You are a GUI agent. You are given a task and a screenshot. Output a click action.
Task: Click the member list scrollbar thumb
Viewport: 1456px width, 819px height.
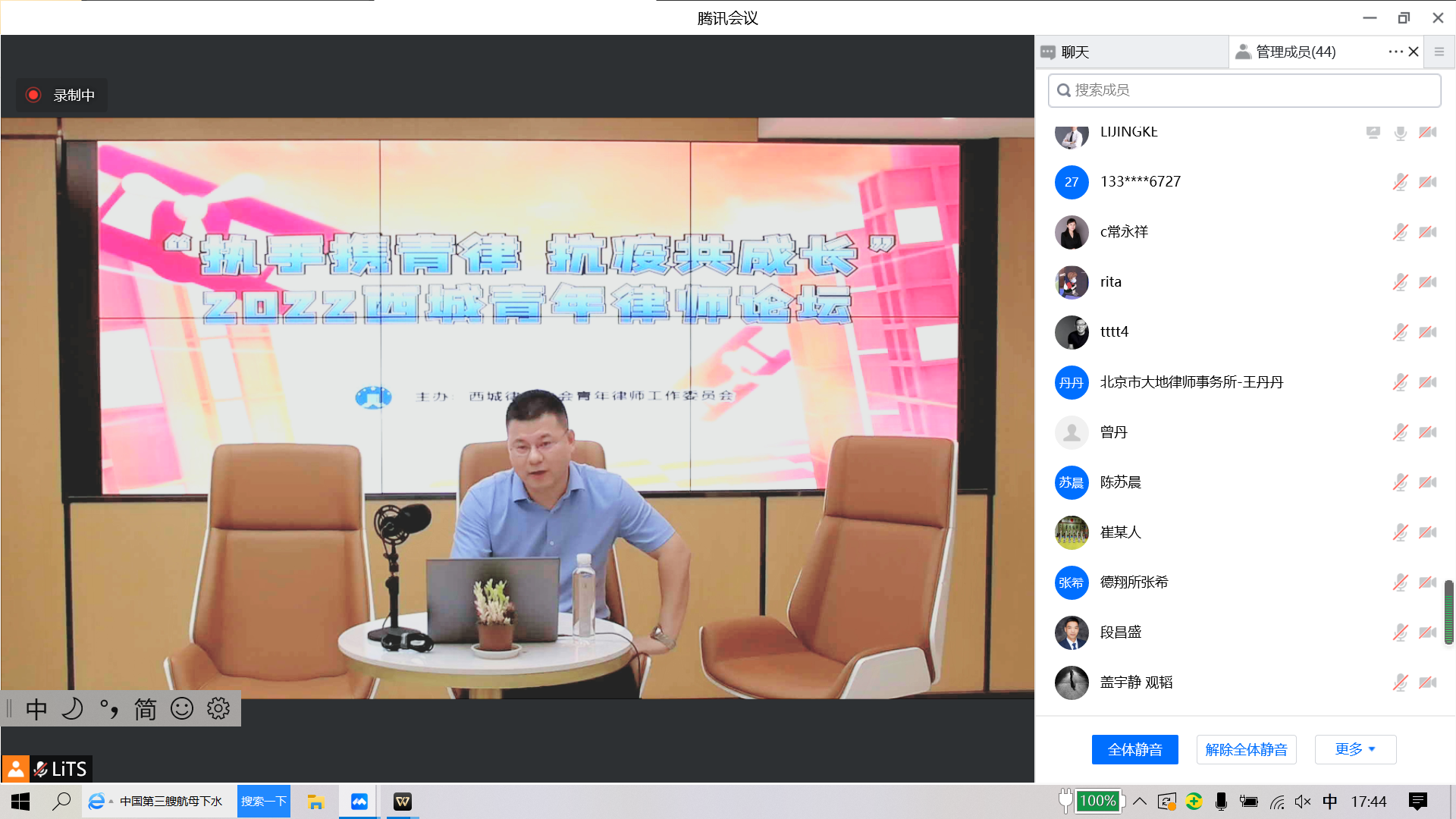[x=1448, y=611]
